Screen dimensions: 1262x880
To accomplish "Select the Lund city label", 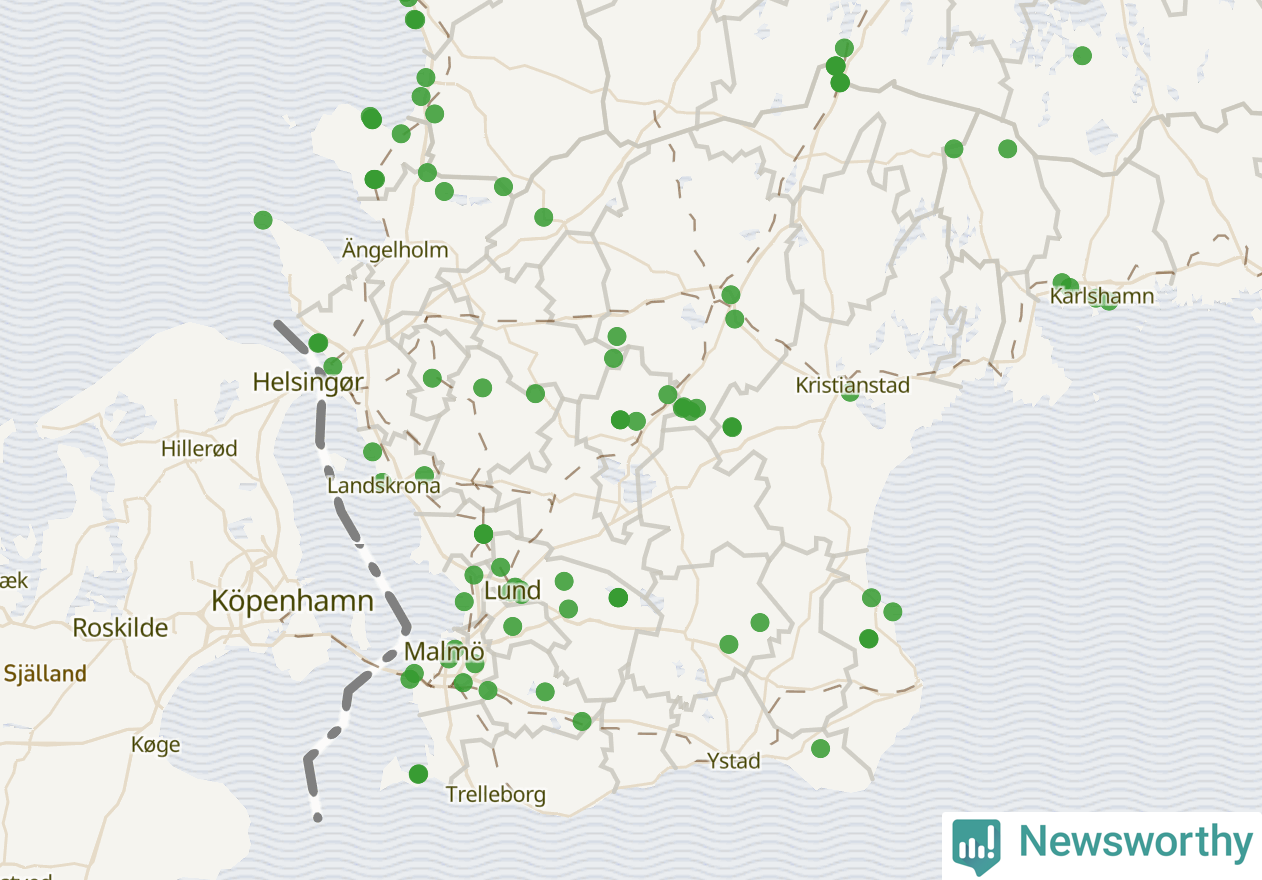I will pos(512,590).
